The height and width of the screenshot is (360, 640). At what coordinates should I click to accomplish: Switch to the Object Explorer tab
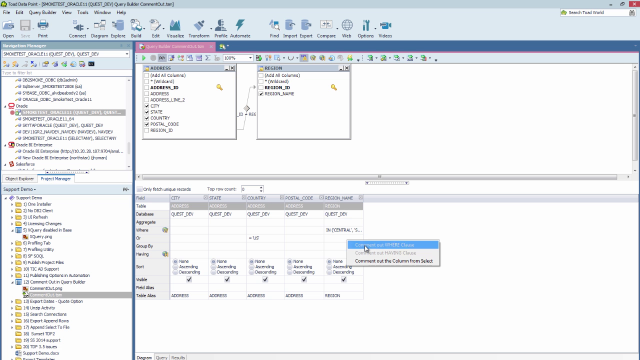tap(20, 179)
